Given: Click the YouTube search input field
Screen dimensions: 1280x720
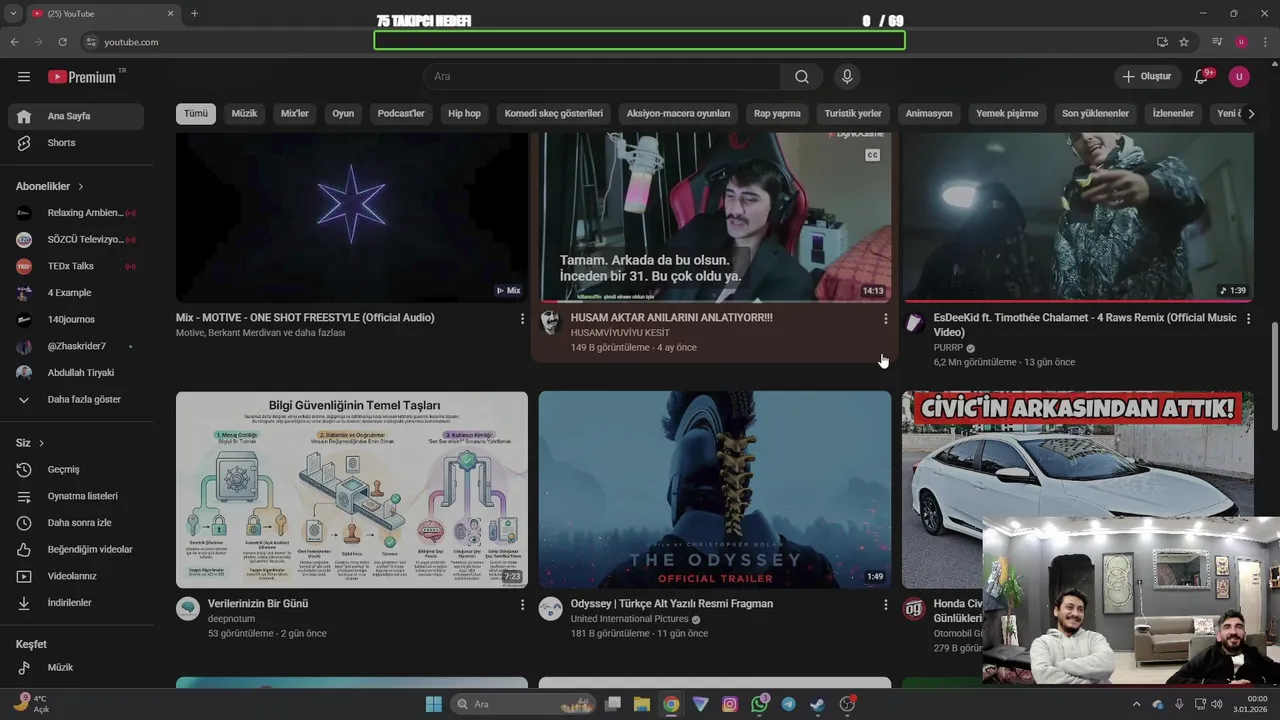Looking at the screenshot, I should 603,77.
